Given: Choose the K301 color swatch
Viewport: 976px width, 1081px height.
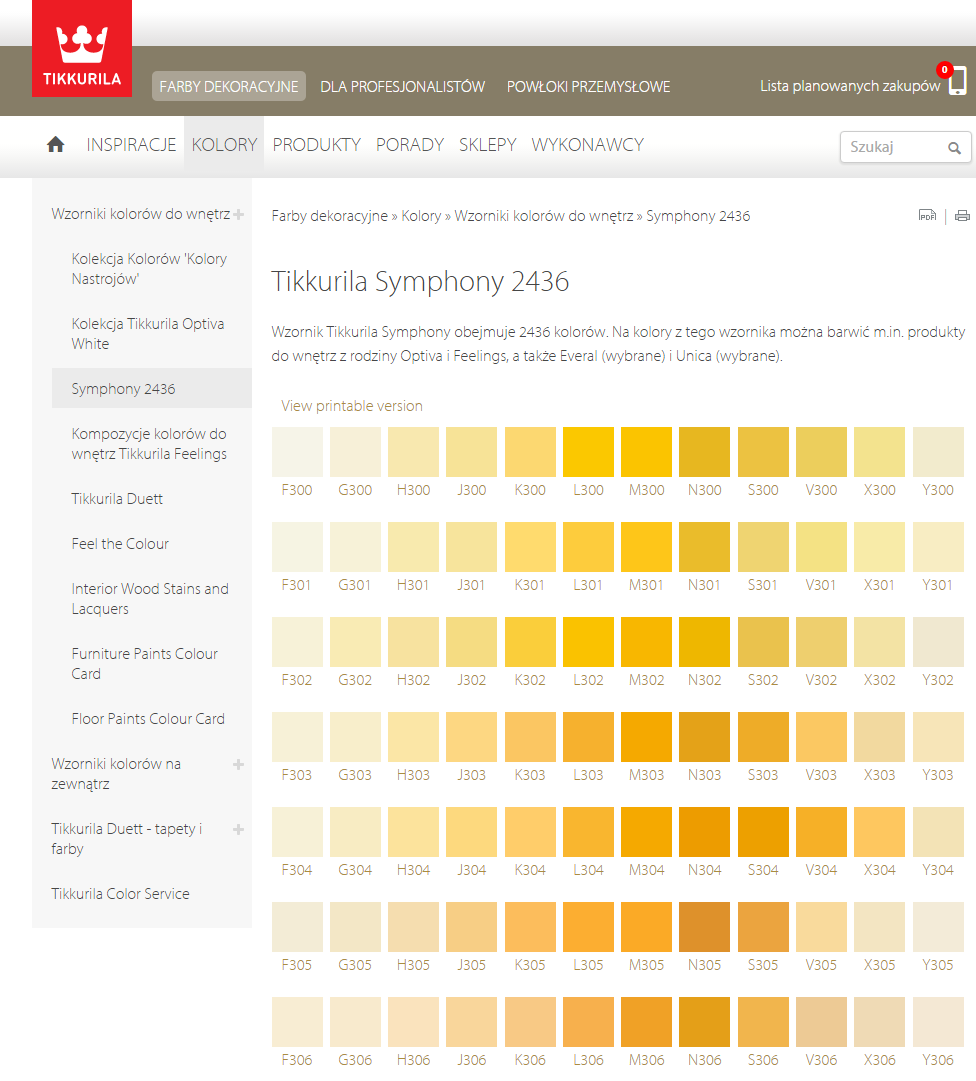Looking at the screenshot, I should pos(530,547).
